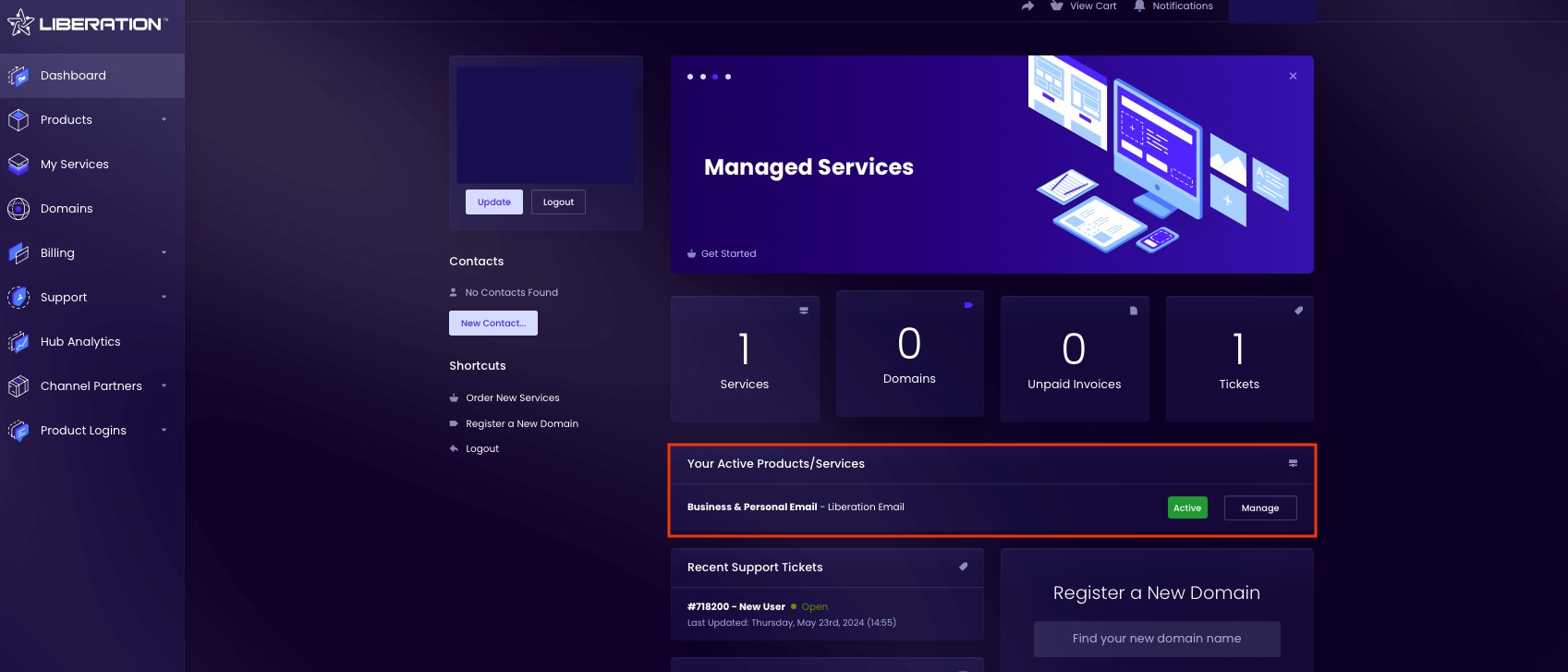
Task: Go to Domains in the sidebar
Action: (x=92, y=209)
